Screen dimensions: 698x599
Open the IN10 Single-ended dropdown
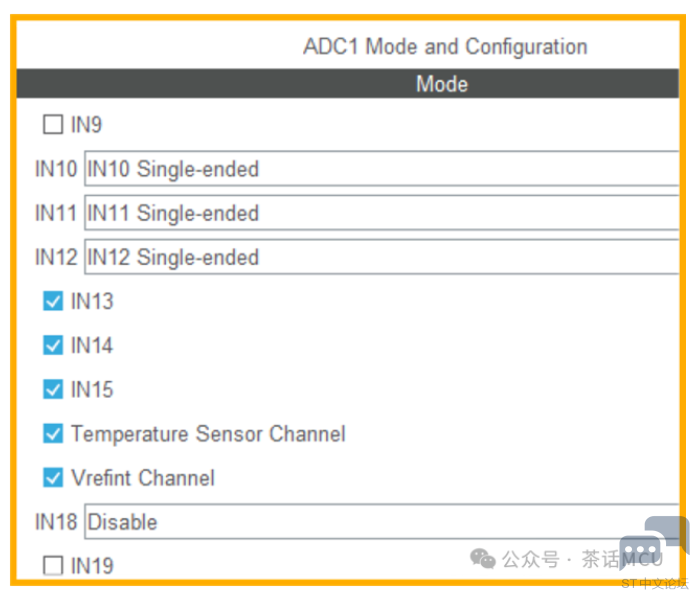[x=381, y=169]
